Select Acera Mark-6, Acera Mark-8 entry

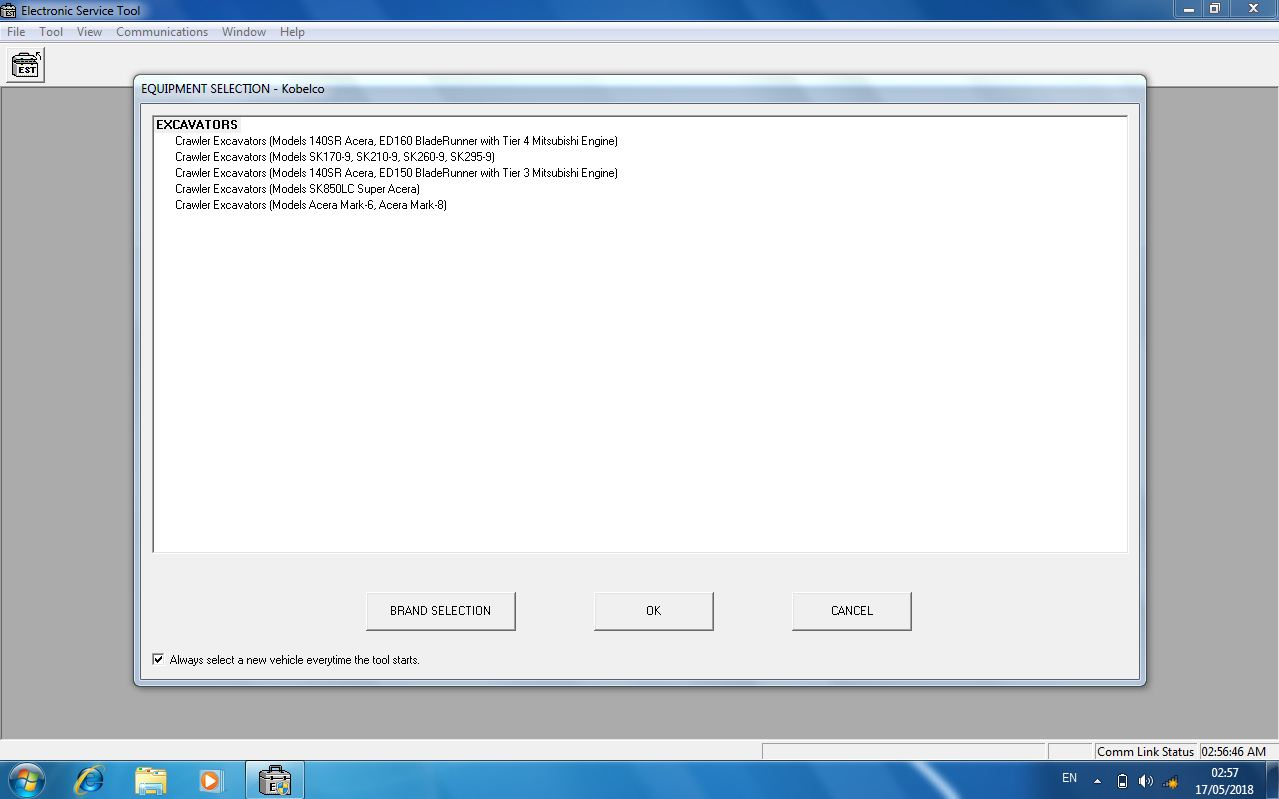pos(311,205)
